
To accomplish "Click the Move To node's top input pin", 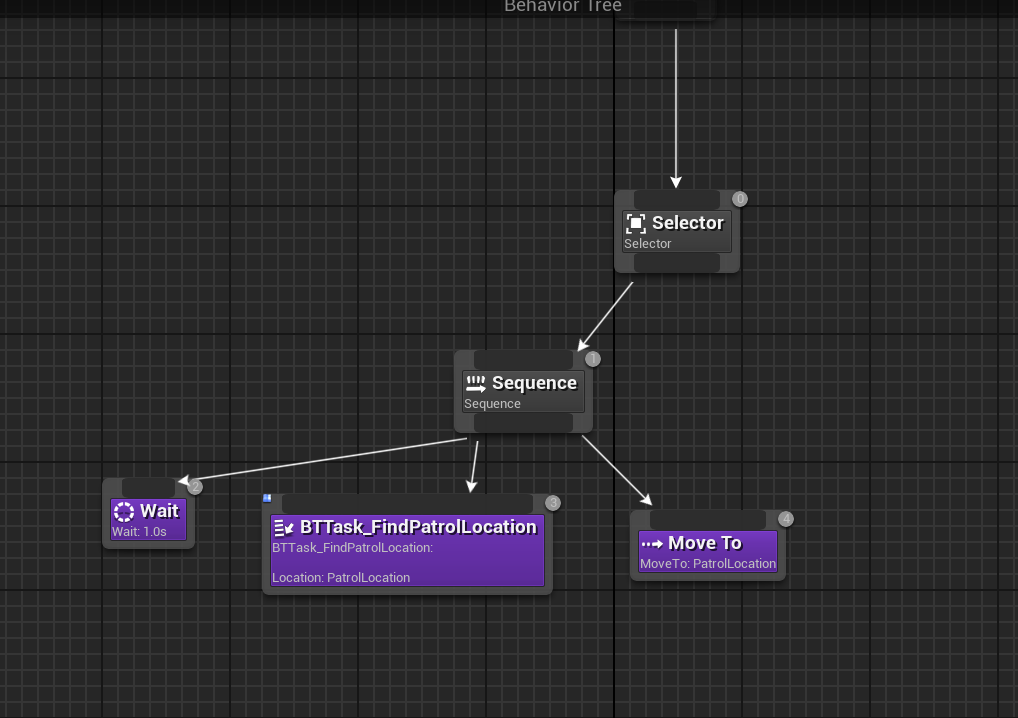I will point(708,519).
